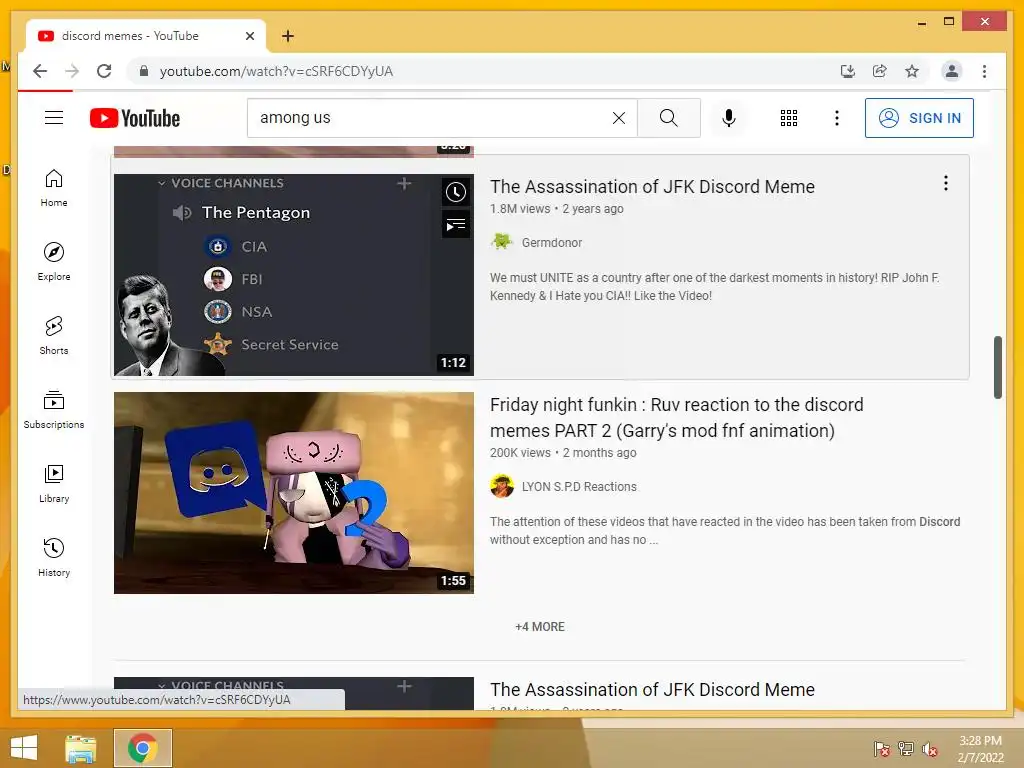Open Chrome three-dot menu
Viewport: 1024px width, 768px height.
984,71
